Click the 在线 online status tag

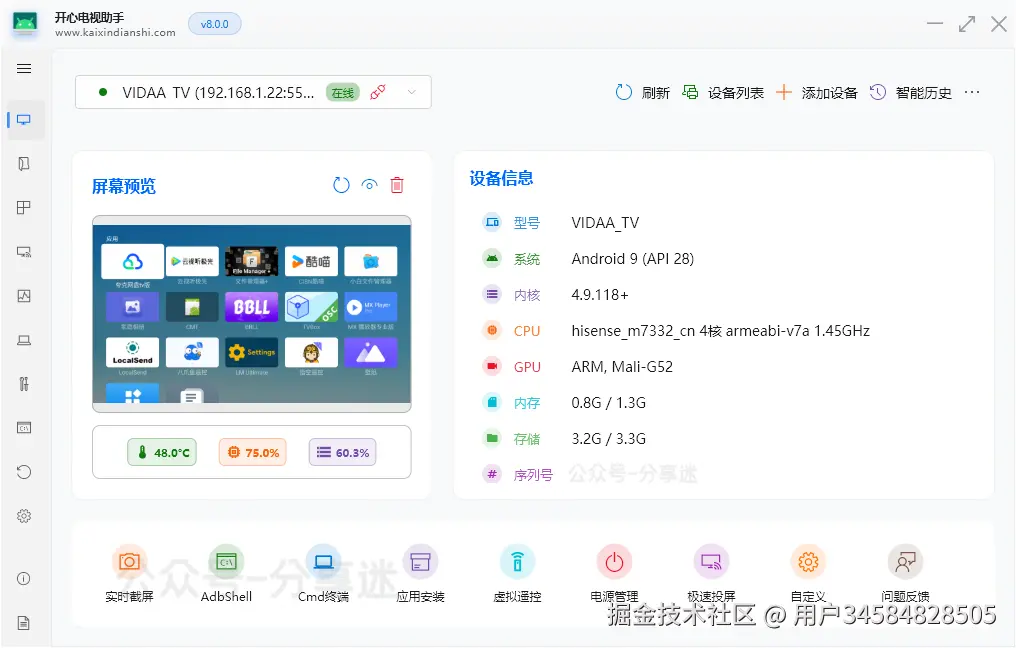pyautogui.click(x=343, y=93)
